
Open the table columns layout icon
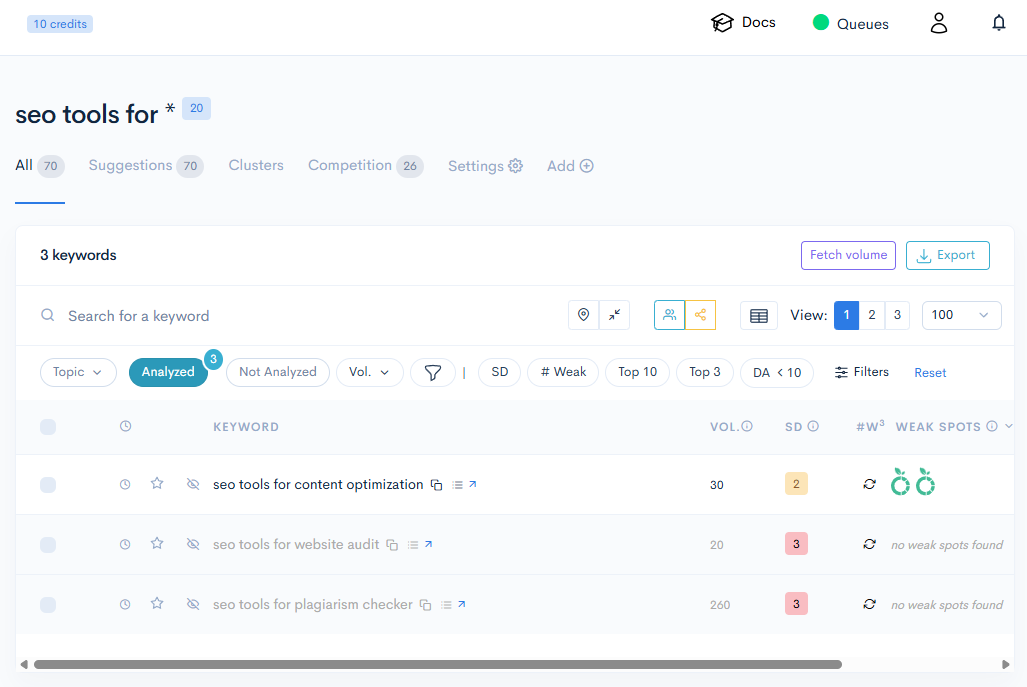click(758, 316)
